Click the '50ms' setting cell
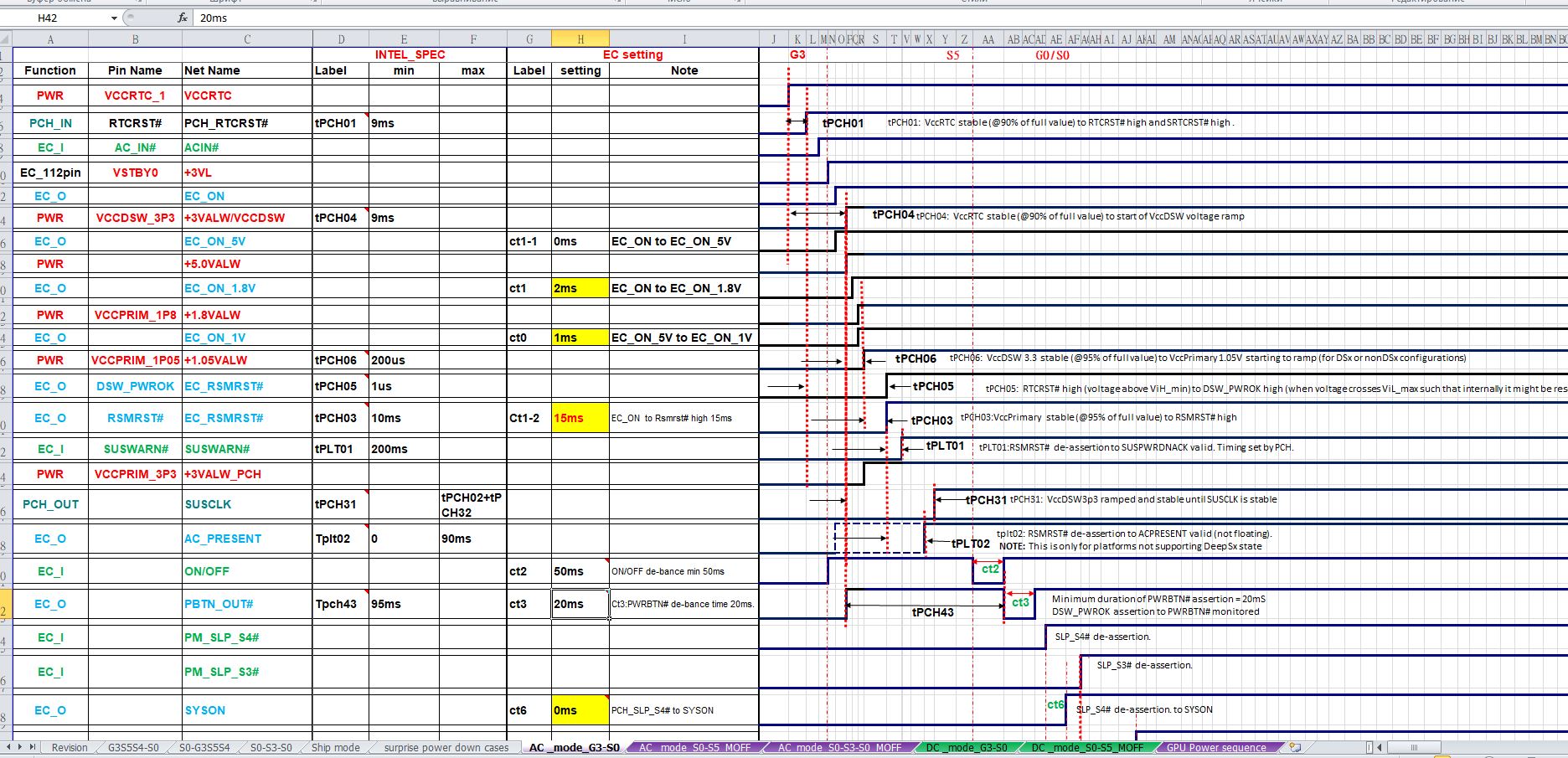 [x=580, y=571]
